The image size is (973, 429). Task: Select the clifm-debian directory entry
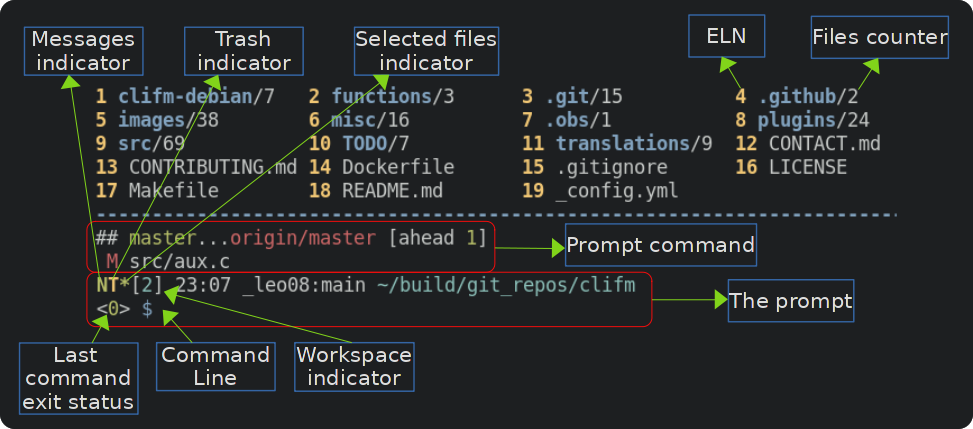185,97
